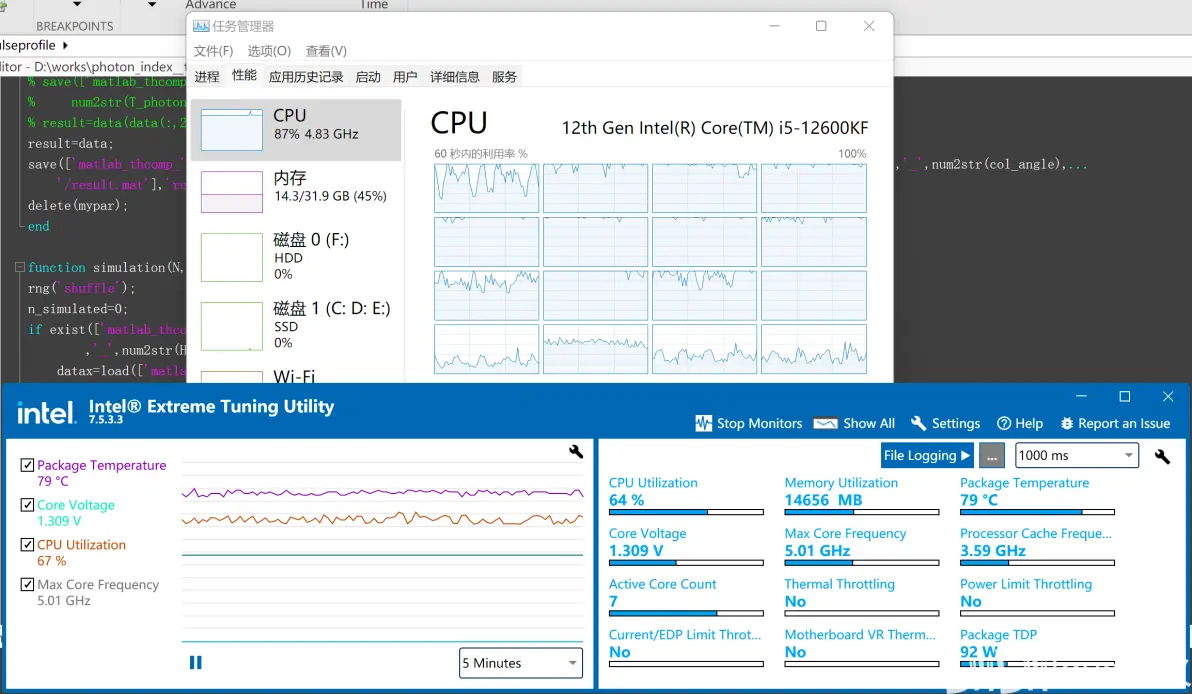Open Settings in Intel Extreme Tuning Utility

pos(946,423)
